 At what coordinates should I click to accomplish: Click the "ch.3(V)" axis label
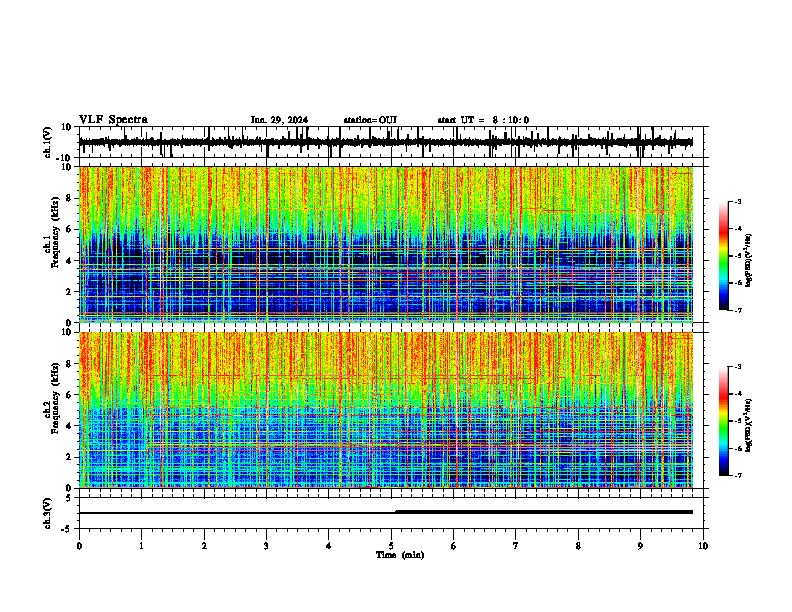48,513
